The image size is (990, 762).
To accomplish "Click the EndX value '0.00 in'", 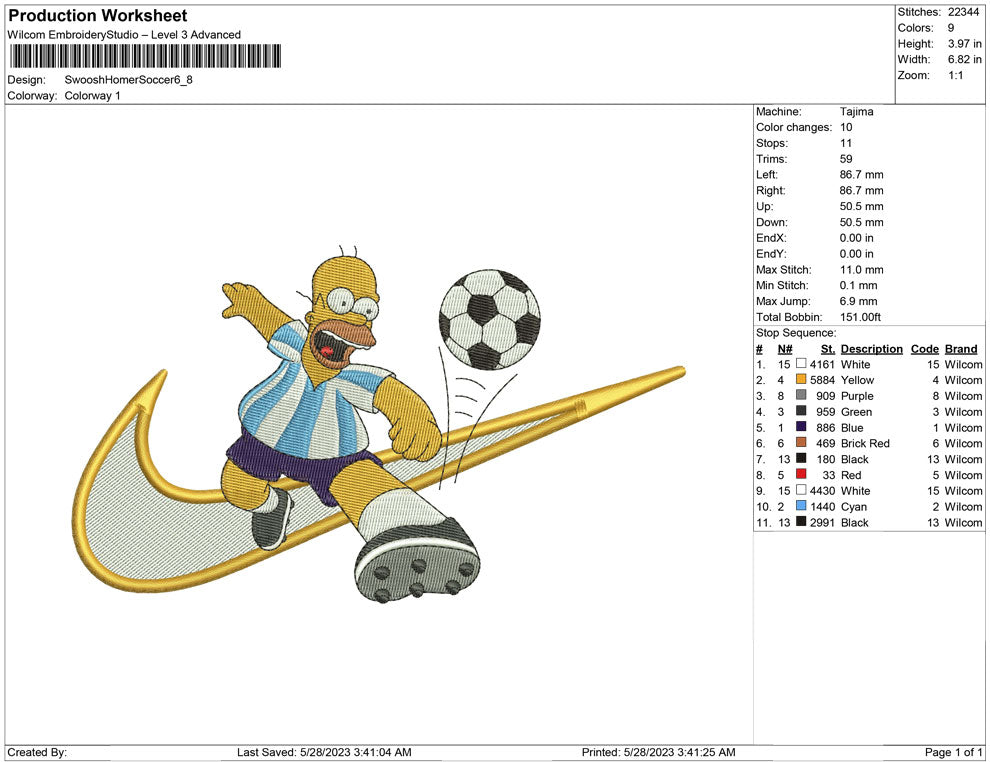I will pos(857,238).
